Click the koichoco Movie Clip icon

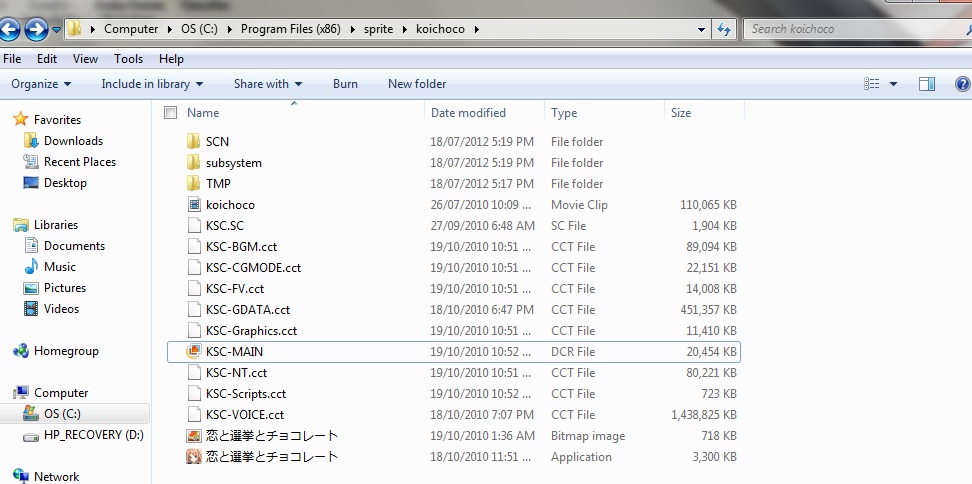tap(194, 205)
